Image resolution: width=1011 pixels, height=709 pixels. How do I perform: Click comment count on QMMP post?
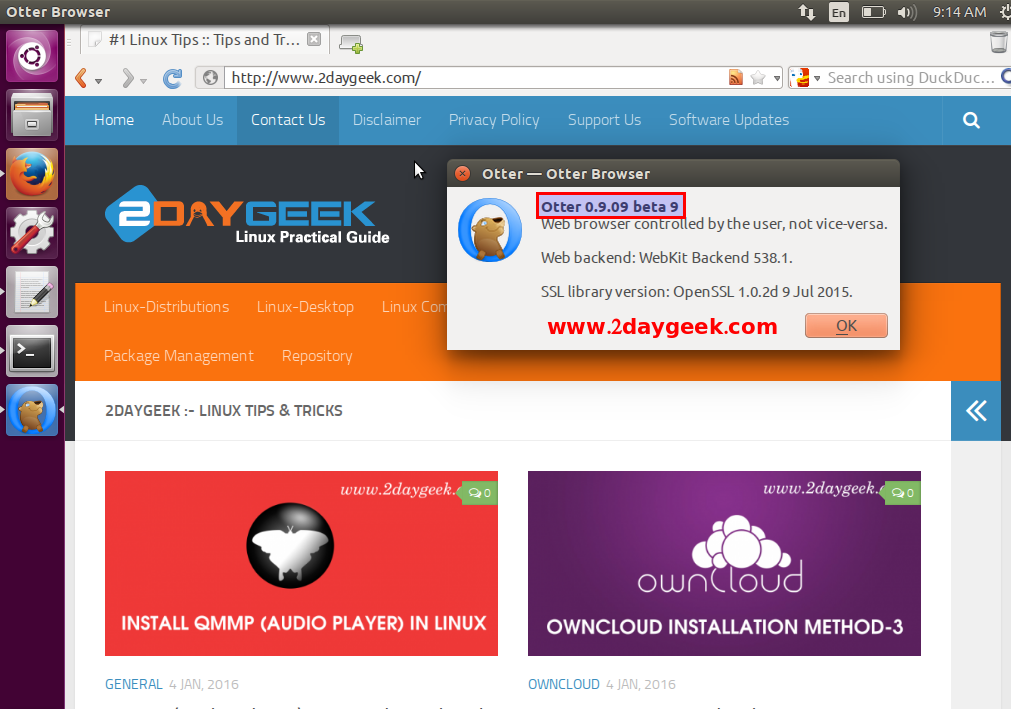[x=480, y=493]
